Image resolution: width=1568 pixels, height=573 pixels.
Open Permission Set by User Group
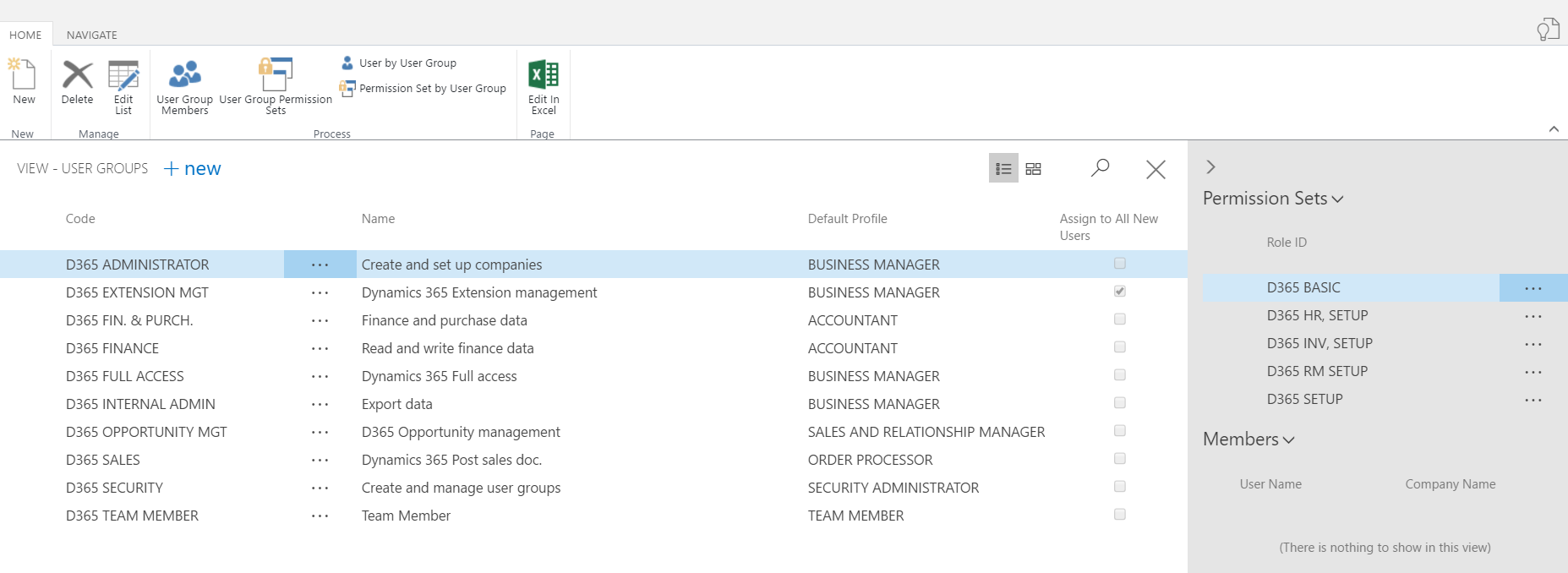pyautogui.click(x=423, y=88)
